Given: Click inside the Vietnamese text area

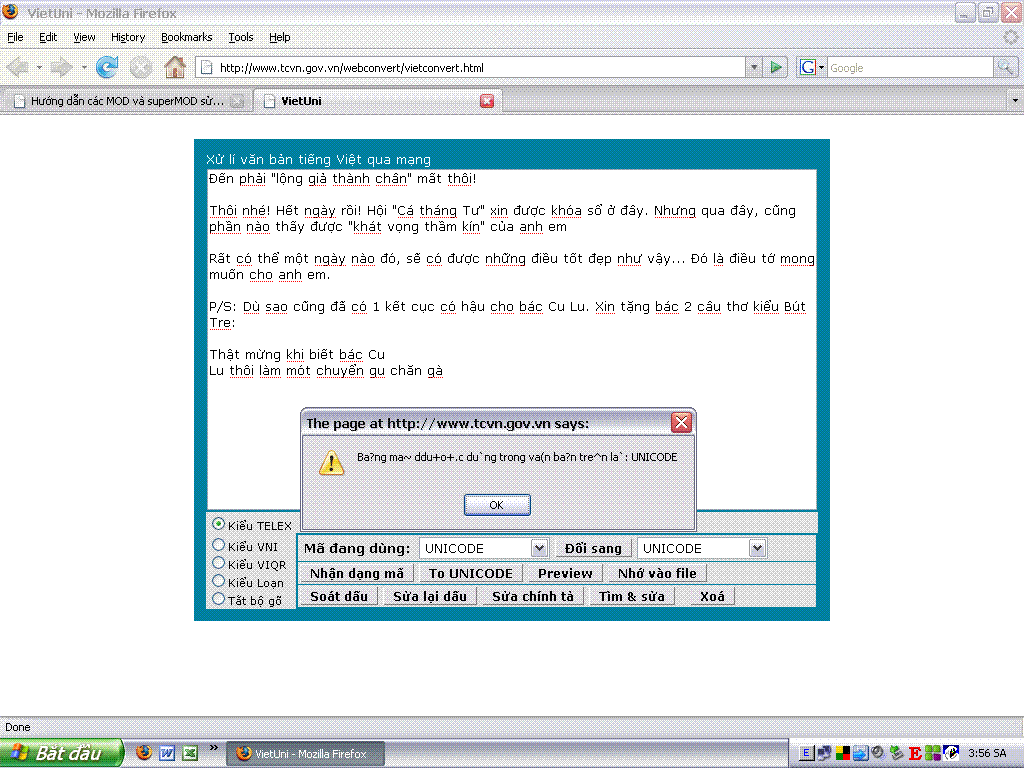Looking at the screenshot, I should click(x=512, y=340).
